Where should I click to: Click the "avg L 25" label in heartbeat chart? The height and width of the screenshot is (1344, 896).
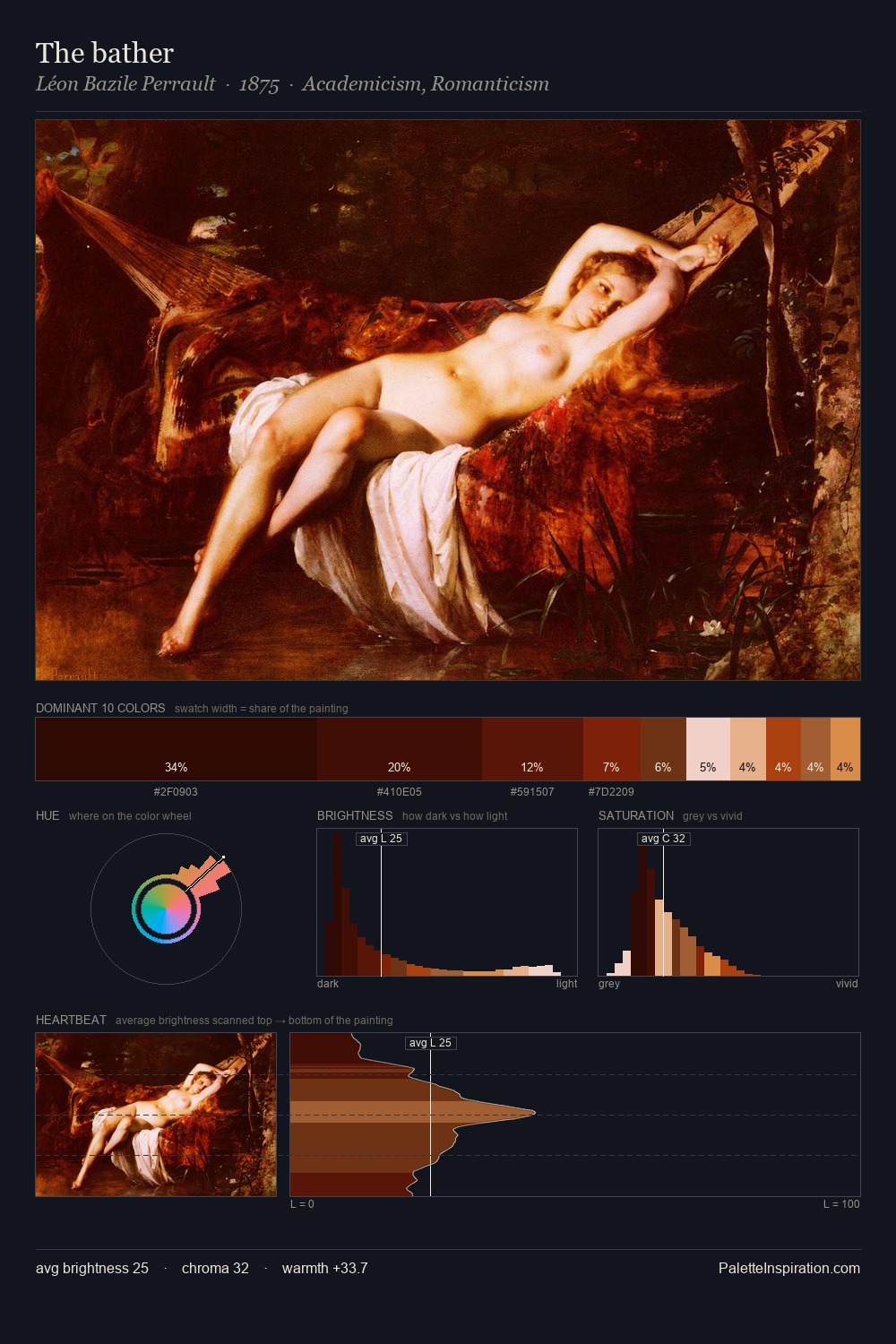430,1043
